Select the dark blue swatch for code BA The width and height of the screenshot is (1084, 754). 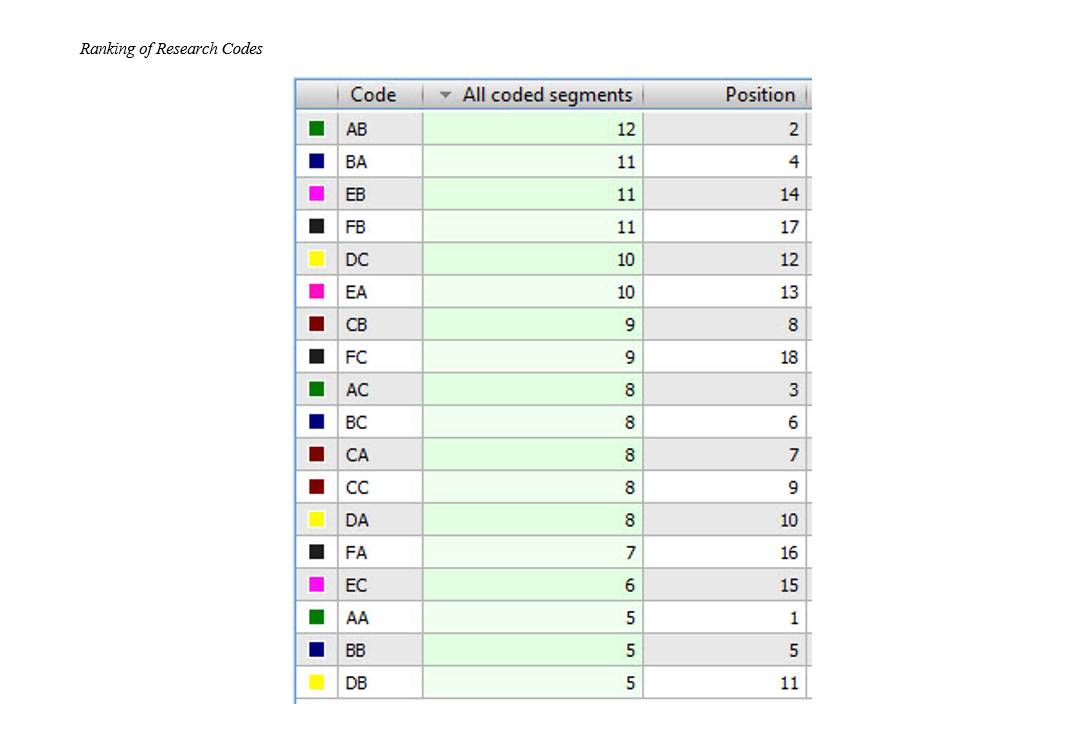point(317,161)
